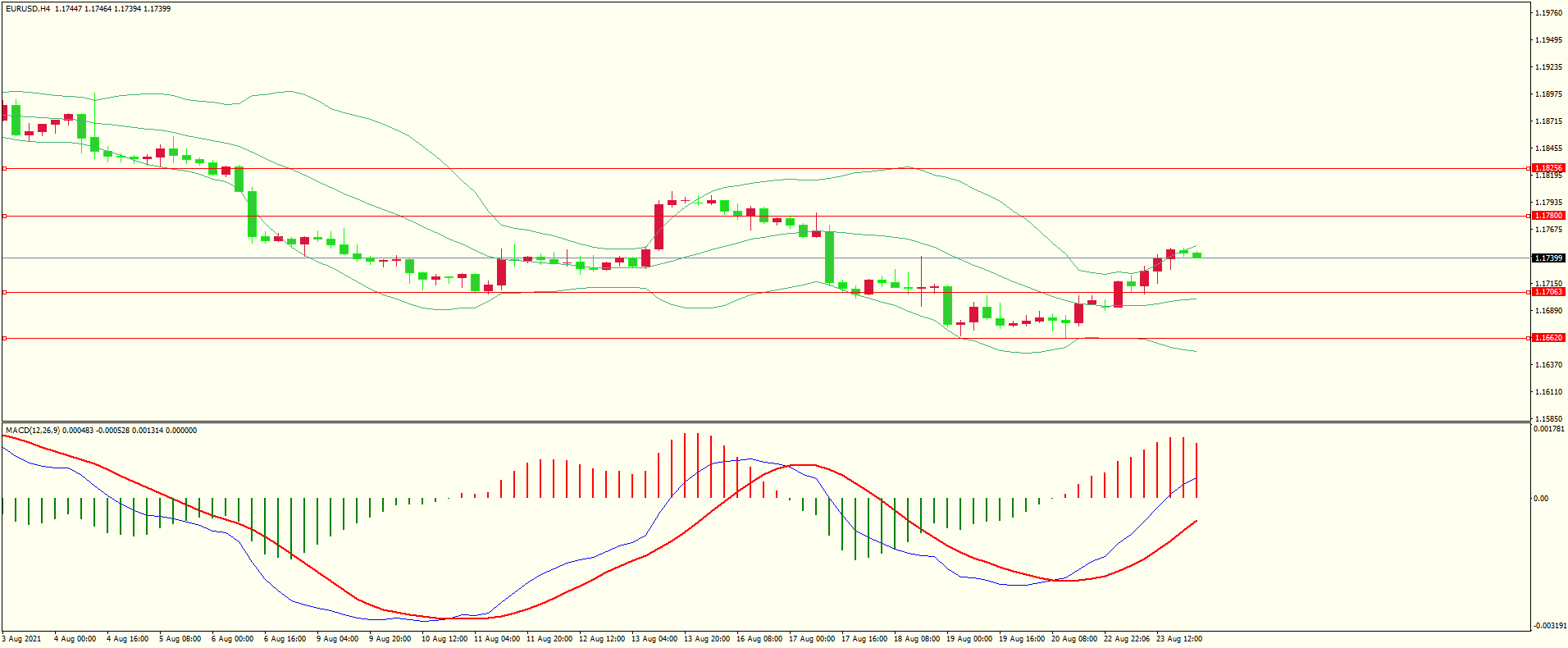
Task: Click the 1.18975 price scale label
Action: (1548, 94)
